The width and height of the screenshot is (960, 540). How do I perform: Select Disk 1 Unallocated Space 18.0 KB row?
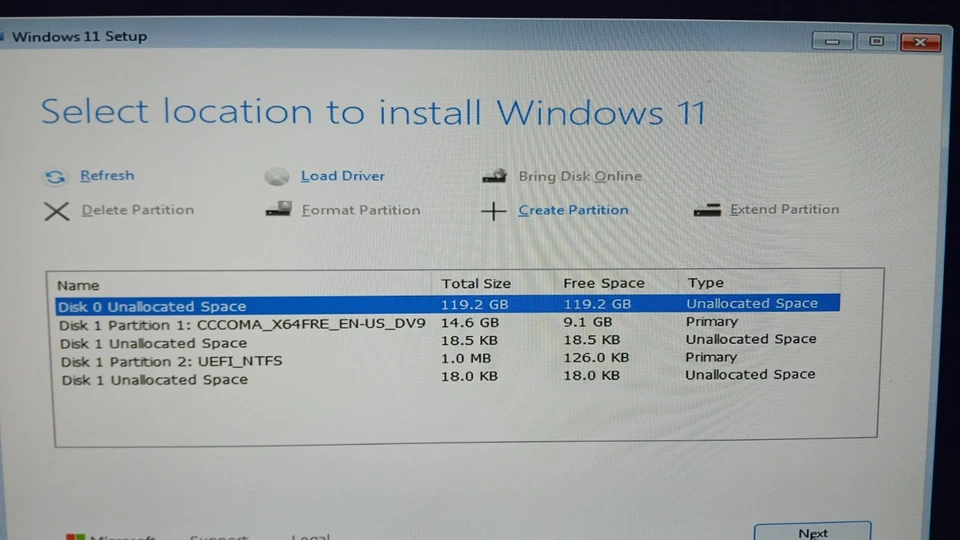coord(448,378)
